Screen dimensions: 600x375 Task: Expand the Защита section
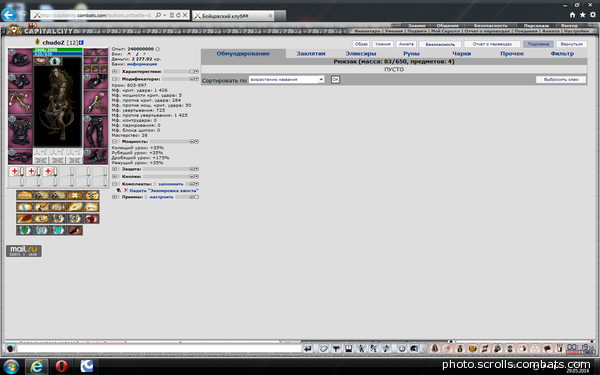[x=114, y=169]
